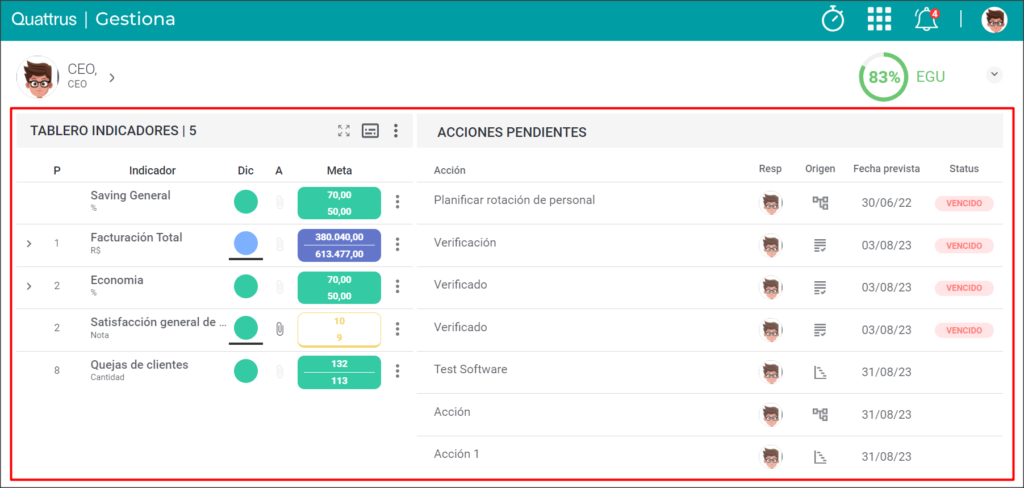Expand the EGU dropdown chevron
Image resolution: width=1024 pixels, height=488 pixels.
(994, 74)
